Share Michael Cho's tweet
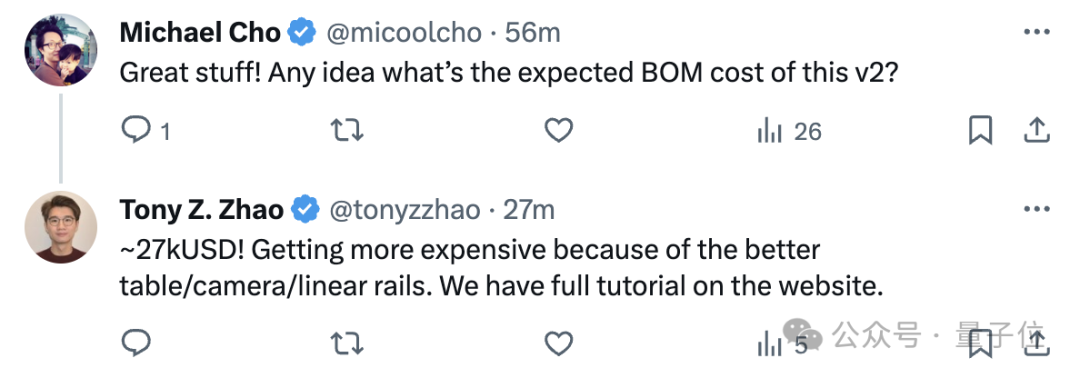This screenshot has height=378, width=1080. click(x=1035, y=130)
